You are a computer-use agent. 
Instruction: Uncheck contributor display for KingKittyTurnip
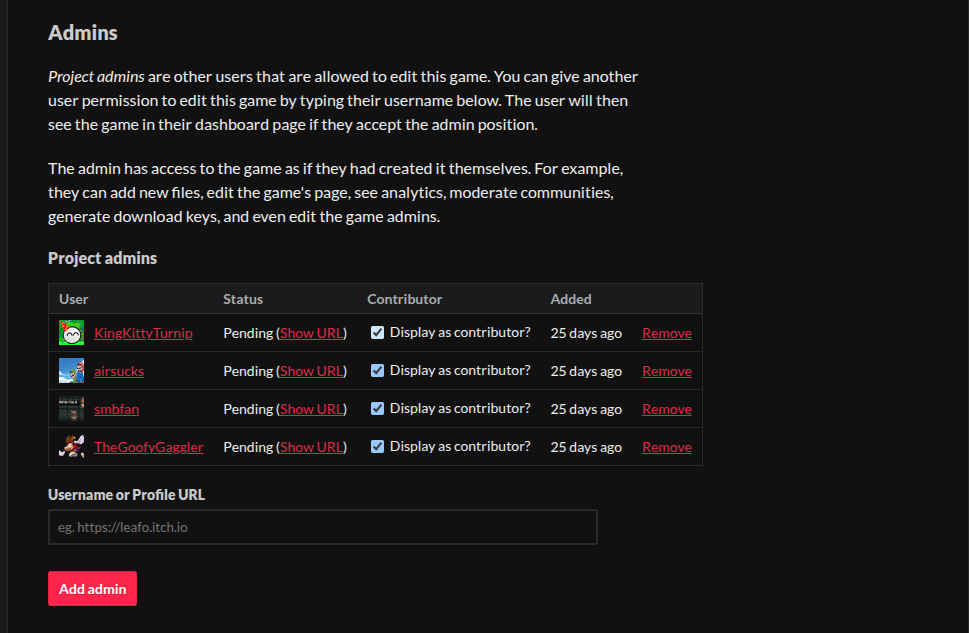click(377, 333)
